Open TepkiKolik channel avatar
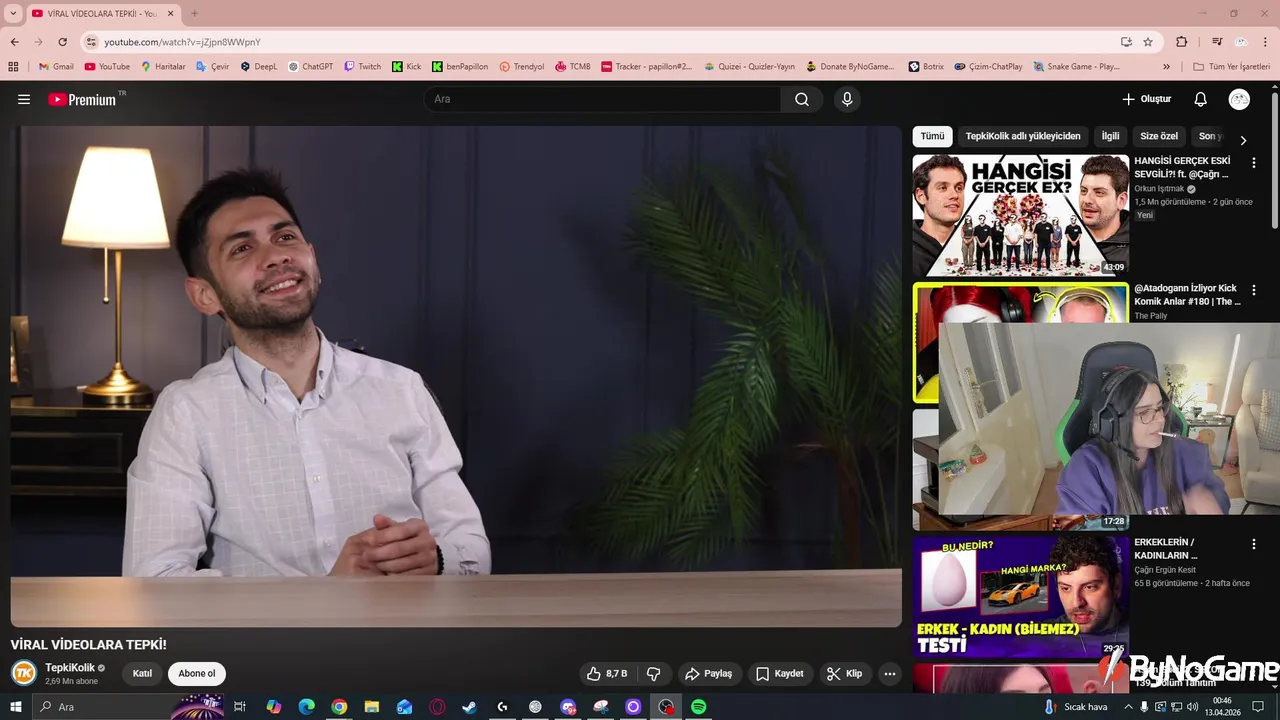The width and height of the screenshot is (1280, 720). pyautogui.click(x=24, y=673)
